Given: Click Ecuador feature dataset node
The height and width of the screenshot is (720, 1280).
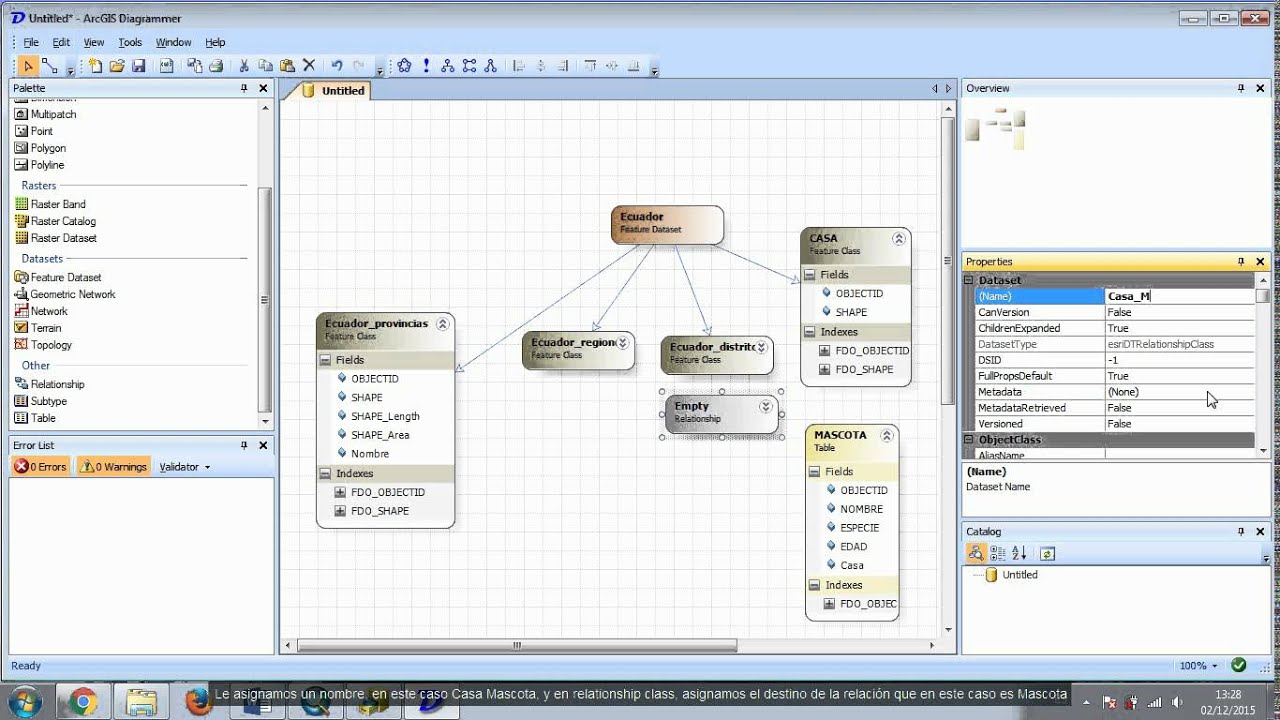Looking at the screenshot, I should pyautogui.click(x=667, y=225).
